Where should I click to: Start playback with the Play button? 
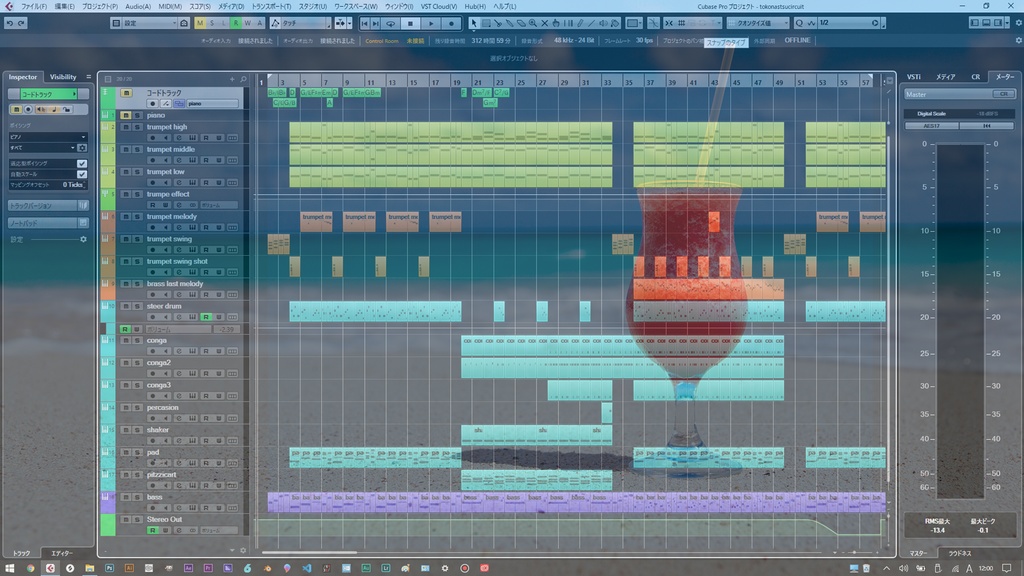[431, 24]
